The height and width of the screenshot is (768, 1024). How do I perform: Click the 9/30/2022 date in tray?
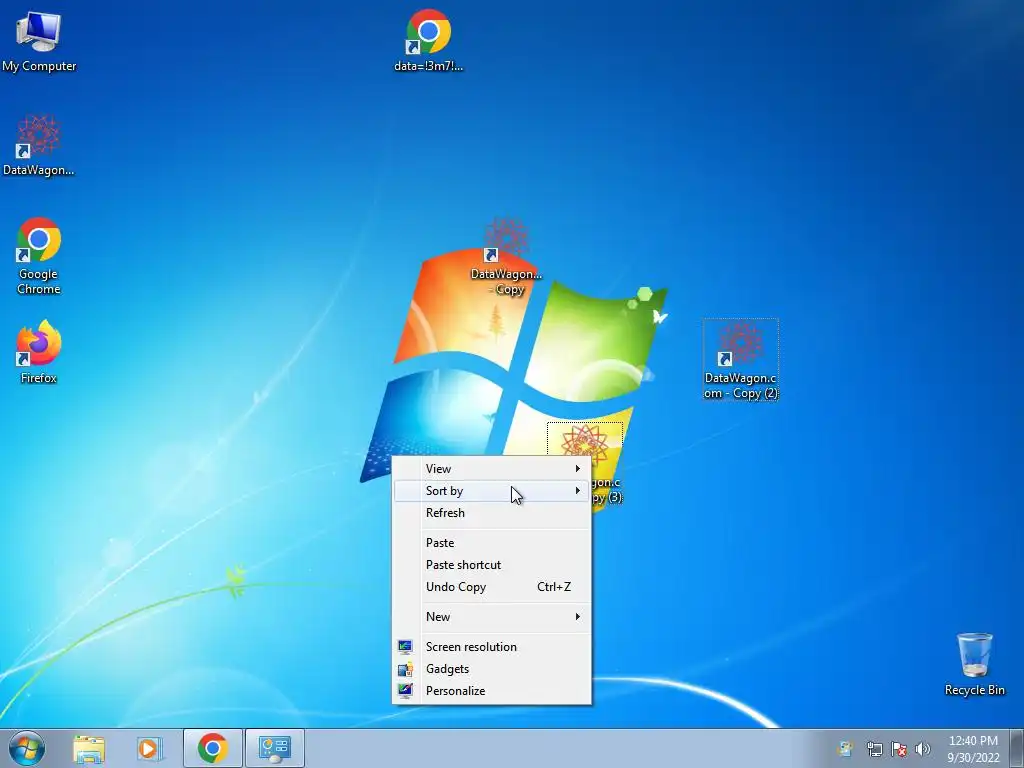coord(973,758)
